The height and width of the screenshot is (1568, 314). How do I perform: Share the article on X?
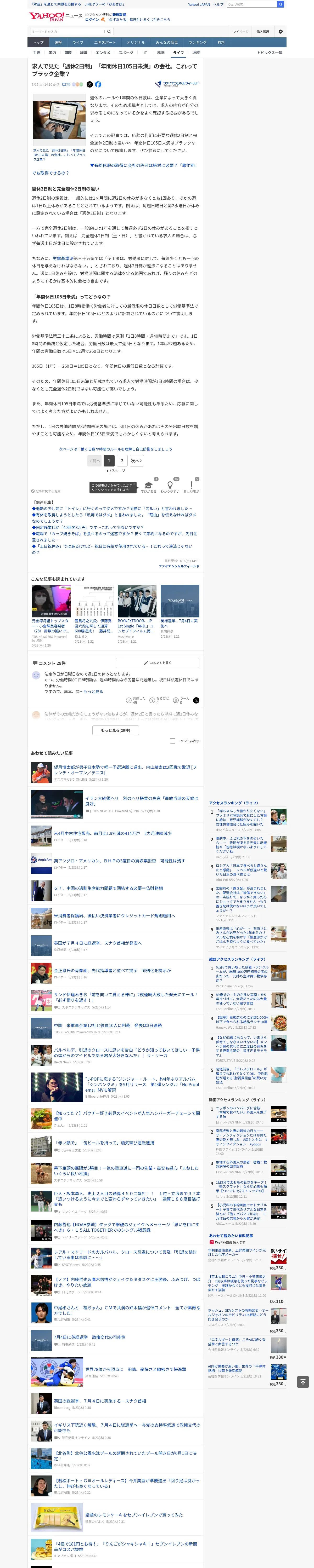point(90,85)
